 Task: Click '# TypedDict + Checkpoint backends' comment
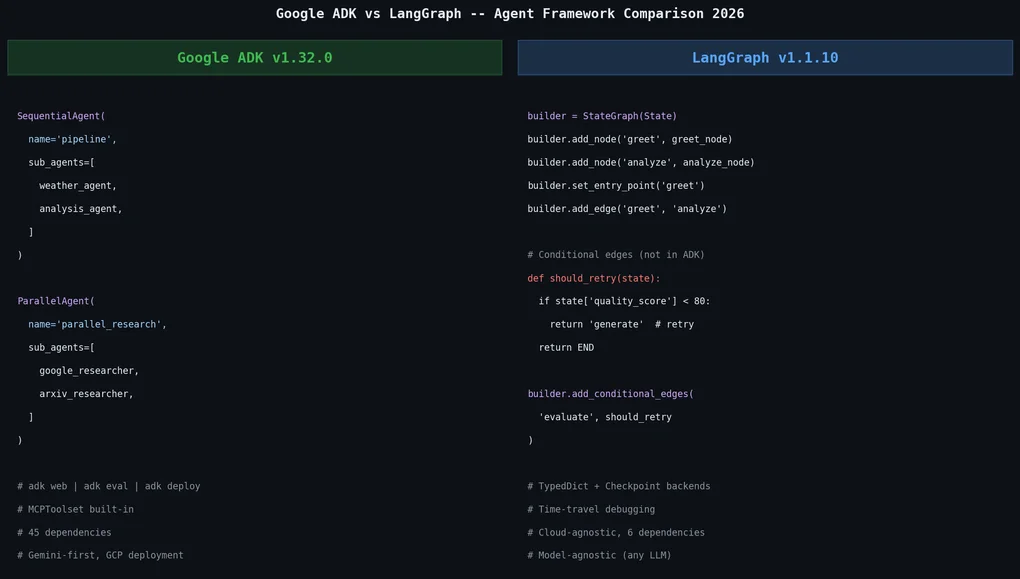619,486
